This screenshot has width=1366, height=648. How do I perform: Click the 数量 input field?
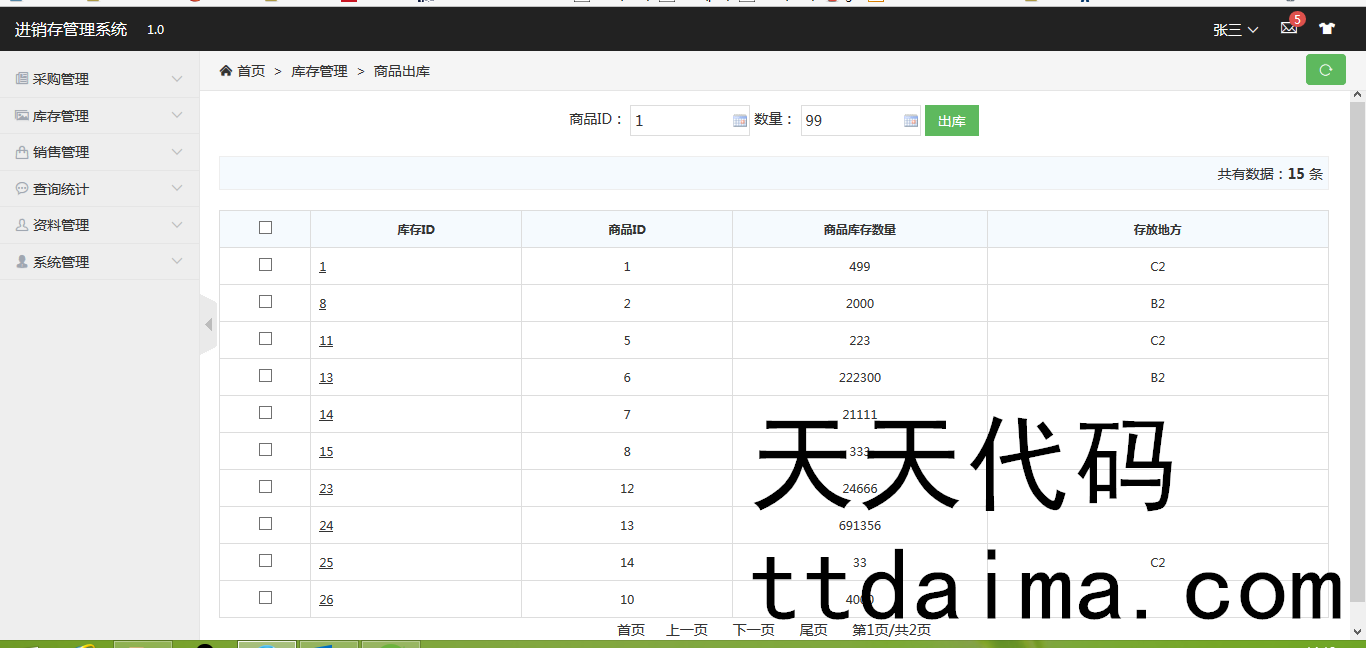pos(850,121)
